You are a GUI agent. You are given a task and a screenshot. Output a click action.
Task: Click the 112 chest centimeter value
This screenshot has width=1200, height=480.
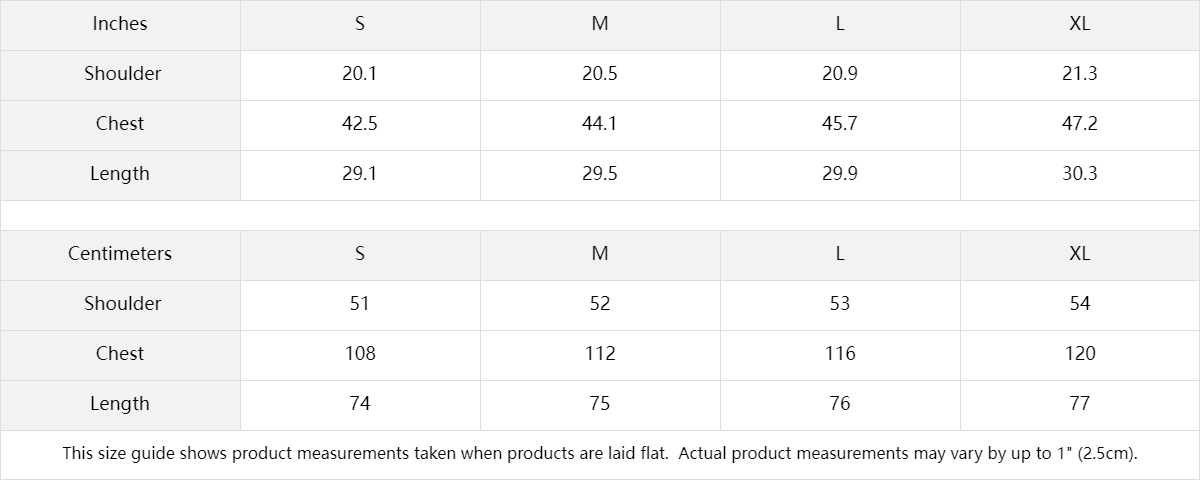(600, 354)
